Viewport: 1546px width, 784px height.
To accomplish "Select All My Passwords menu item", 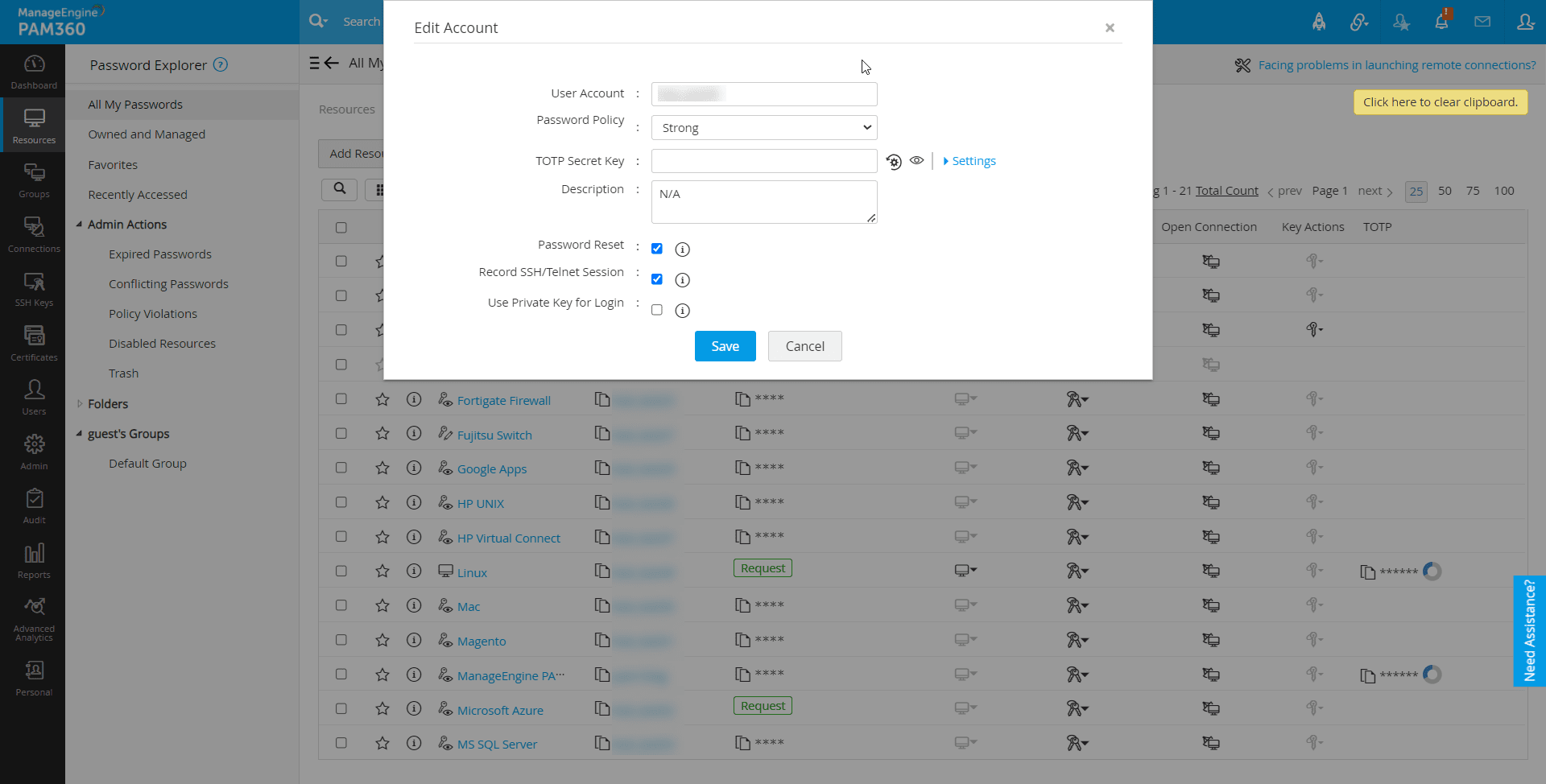I will pos(135,105).
